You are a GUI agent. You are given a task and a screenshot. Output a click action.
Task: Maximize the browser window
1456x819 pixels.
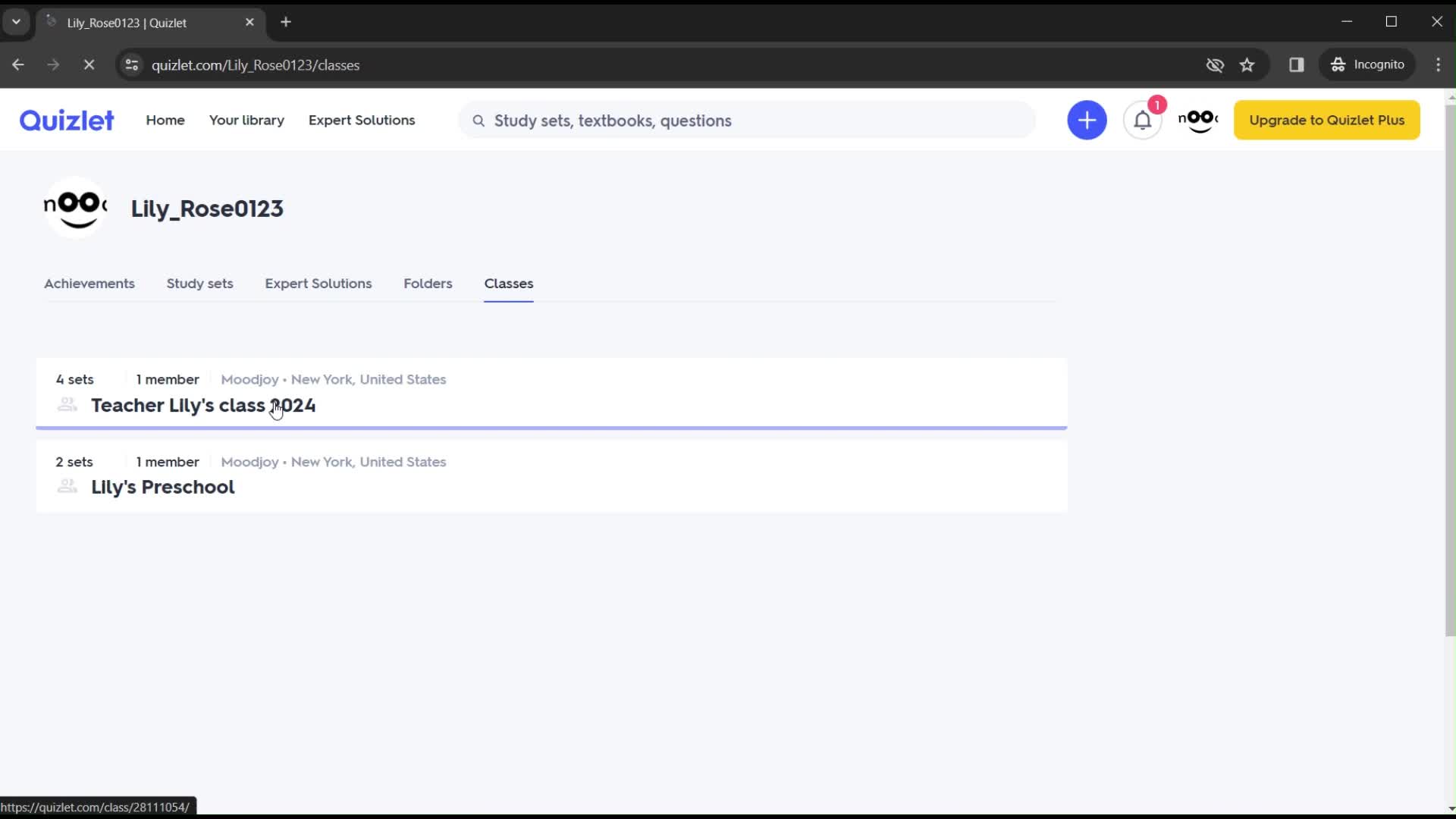1392,21
